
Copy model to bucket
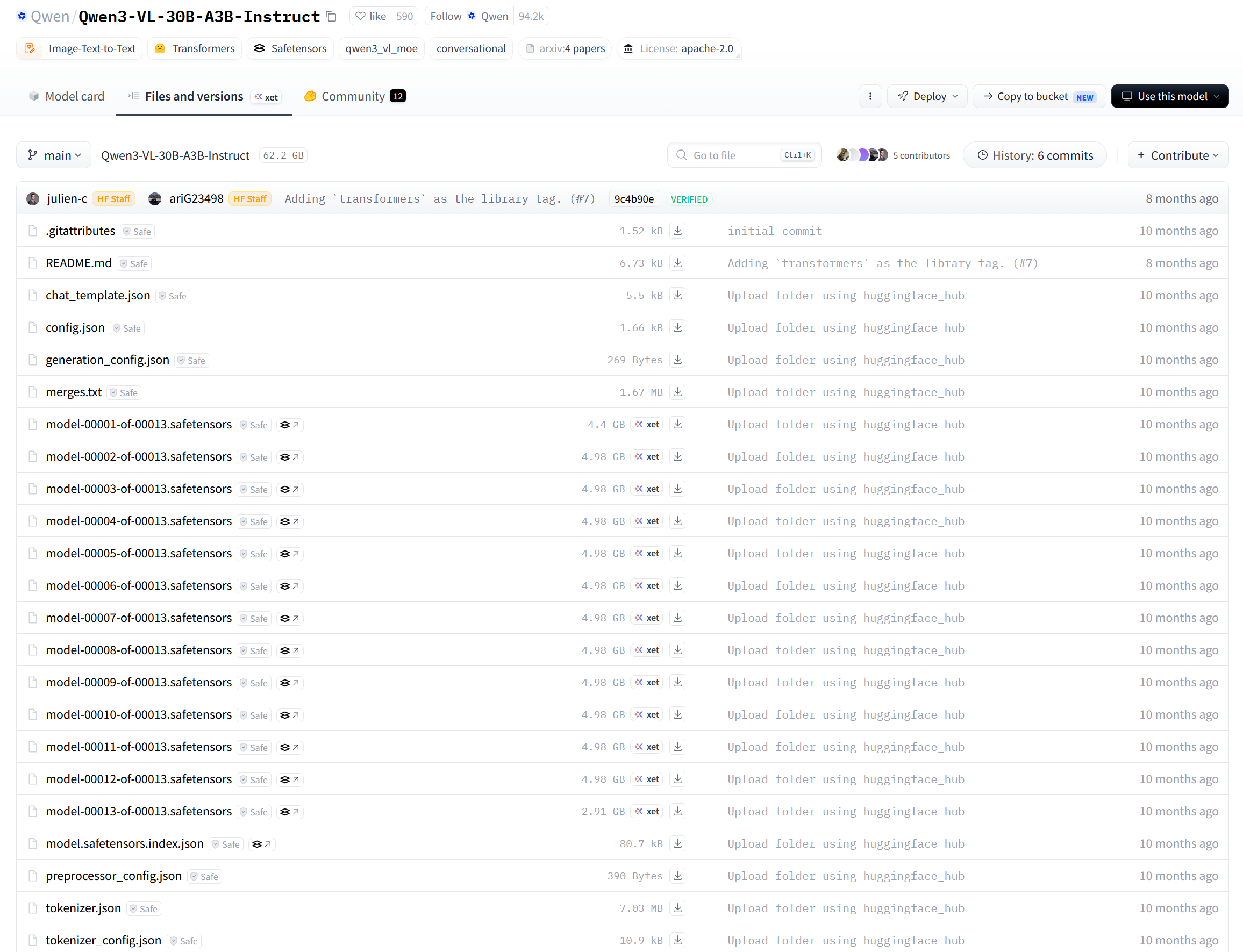1039,96
